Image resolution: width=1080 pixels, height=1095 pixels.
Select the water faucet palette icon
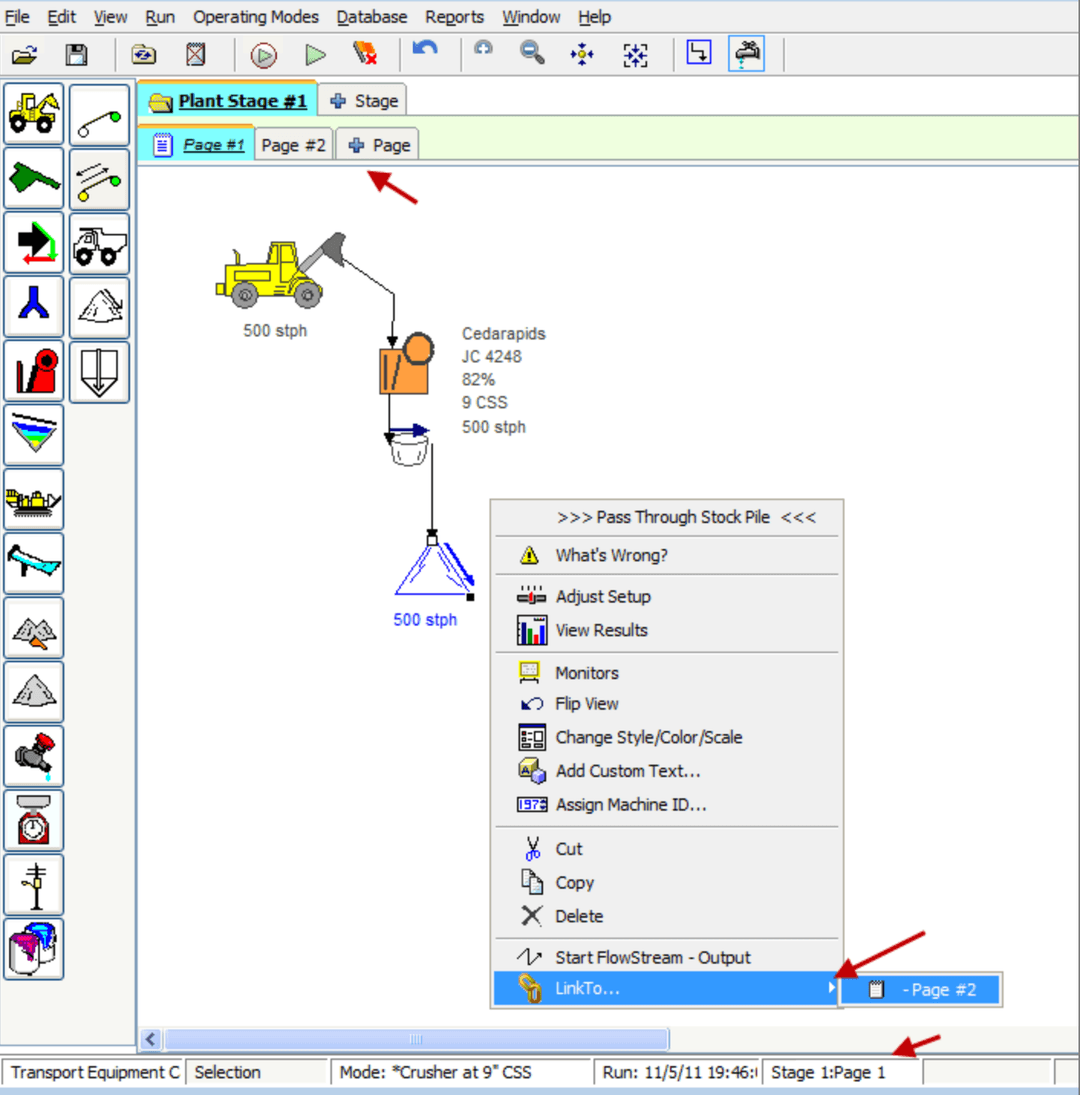pyautogui.click(x=34, y=756)
